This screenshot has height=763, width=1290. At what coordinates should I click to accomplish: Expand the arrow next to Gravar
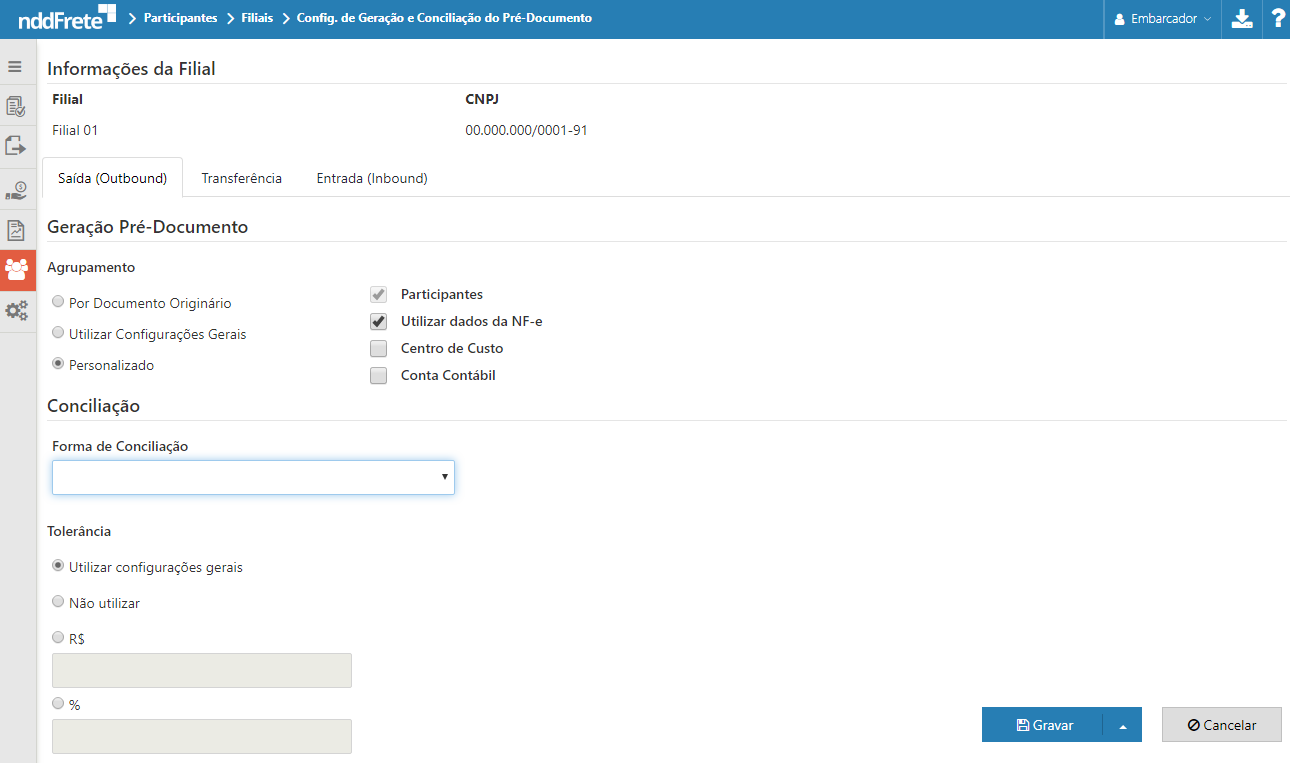coord(1122,726)
